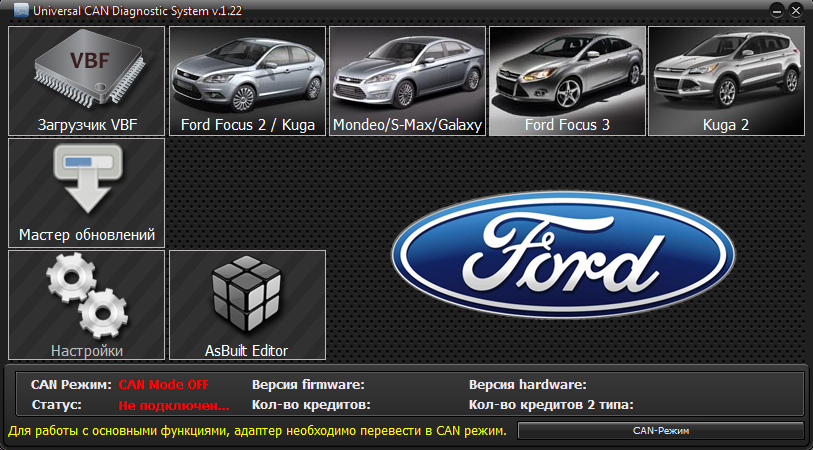Open Настройки gears tile
Screen dimensions: 813x450
(87, 305)
